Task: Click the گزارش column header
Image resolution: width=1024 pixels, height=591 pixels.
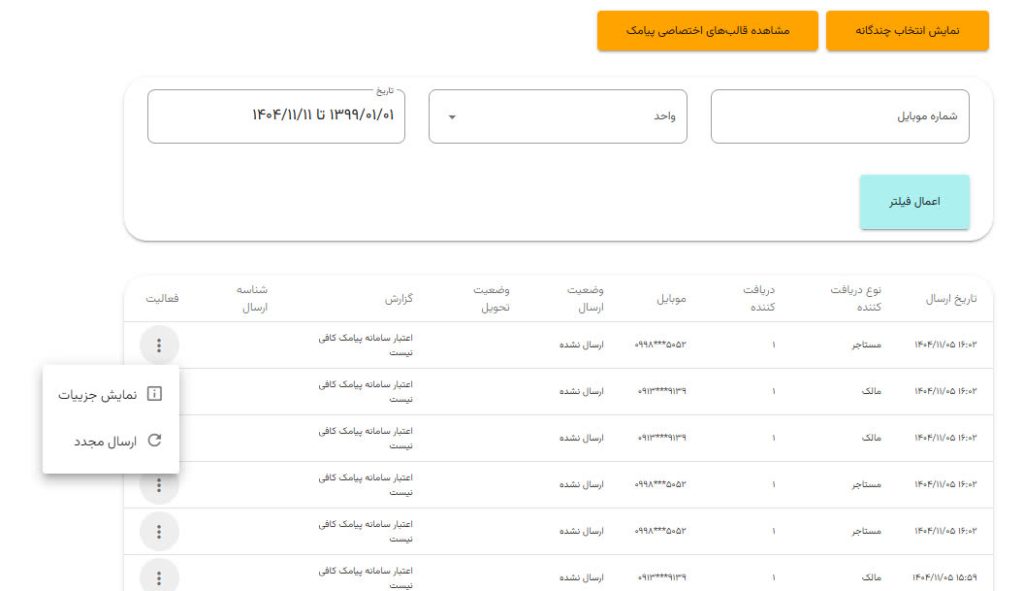Action: [399, 299]
